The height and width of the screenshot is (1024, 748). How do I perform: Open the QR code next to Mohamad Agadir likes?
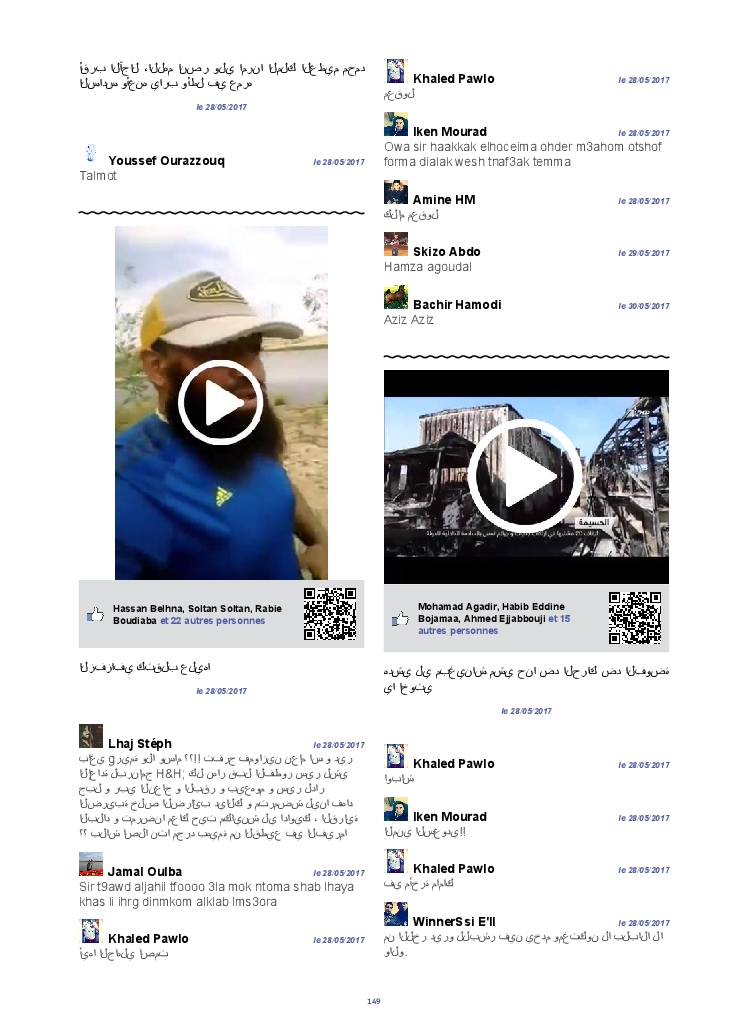(x=634, y=618)
